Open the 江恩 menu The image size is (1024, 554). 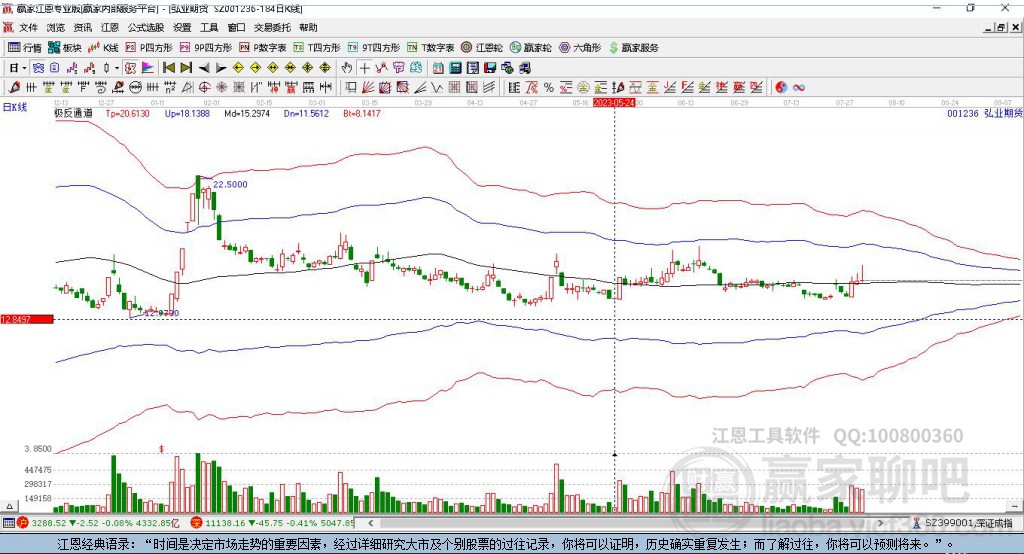pyautogui.click(x=110, y=27)
